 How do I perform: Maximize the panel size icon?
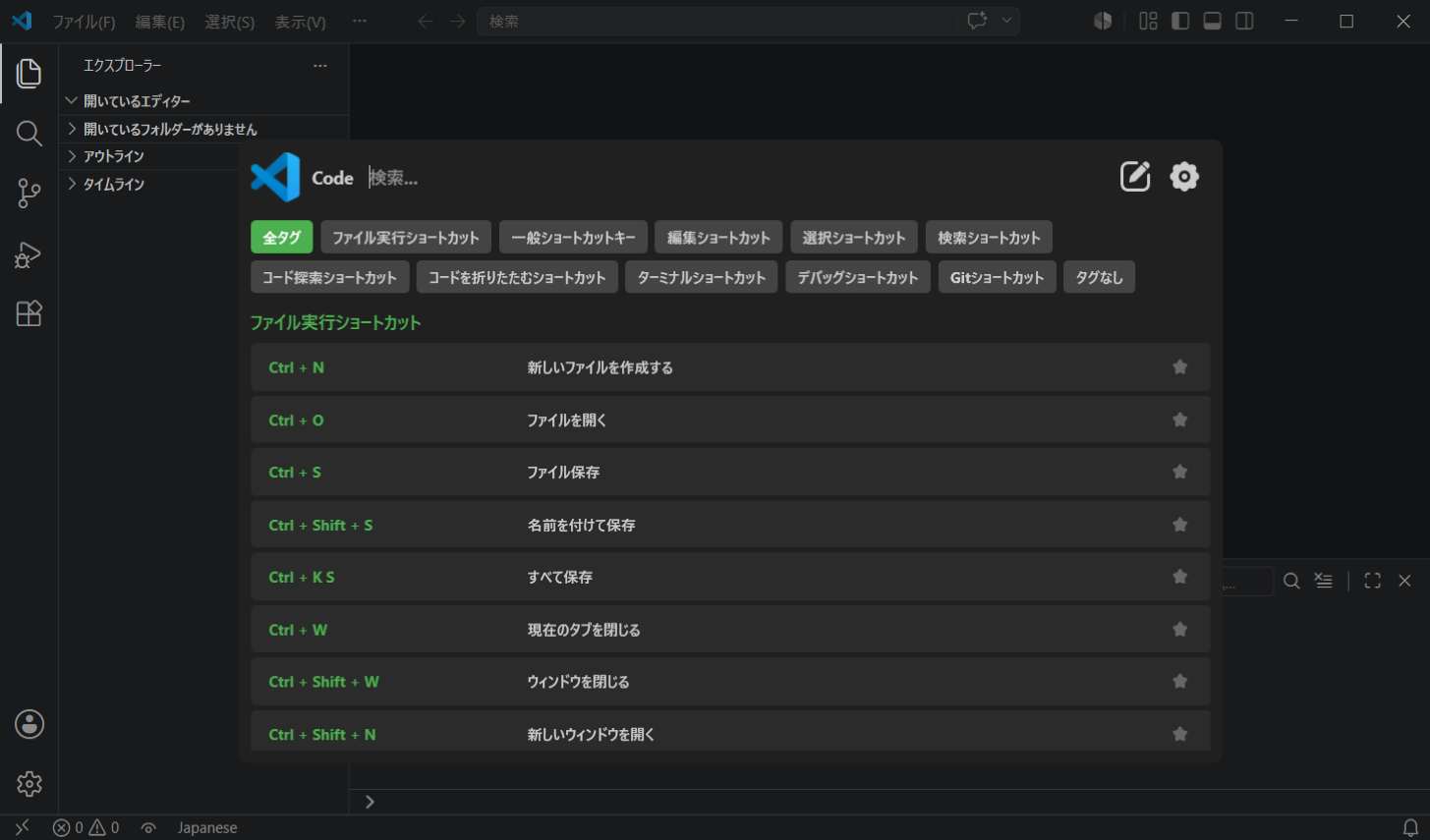point(1373,581)
